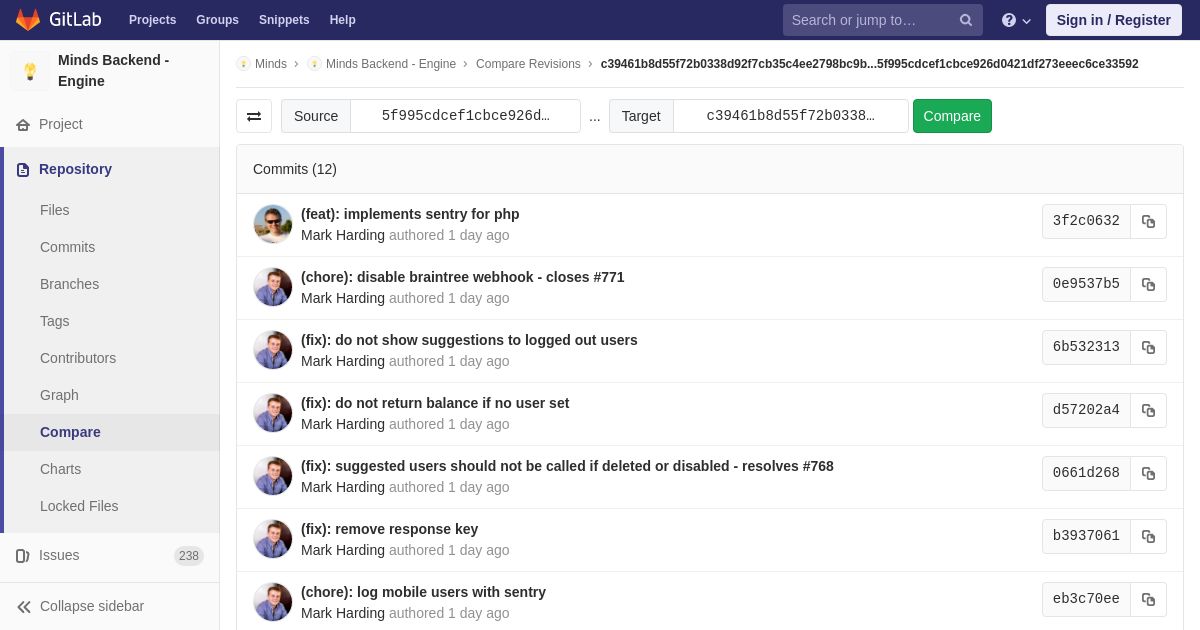Open the Source revision dropdown
Image resolution: width=1200 pixels, height=630 pixels.
click(x=465, y=116)
